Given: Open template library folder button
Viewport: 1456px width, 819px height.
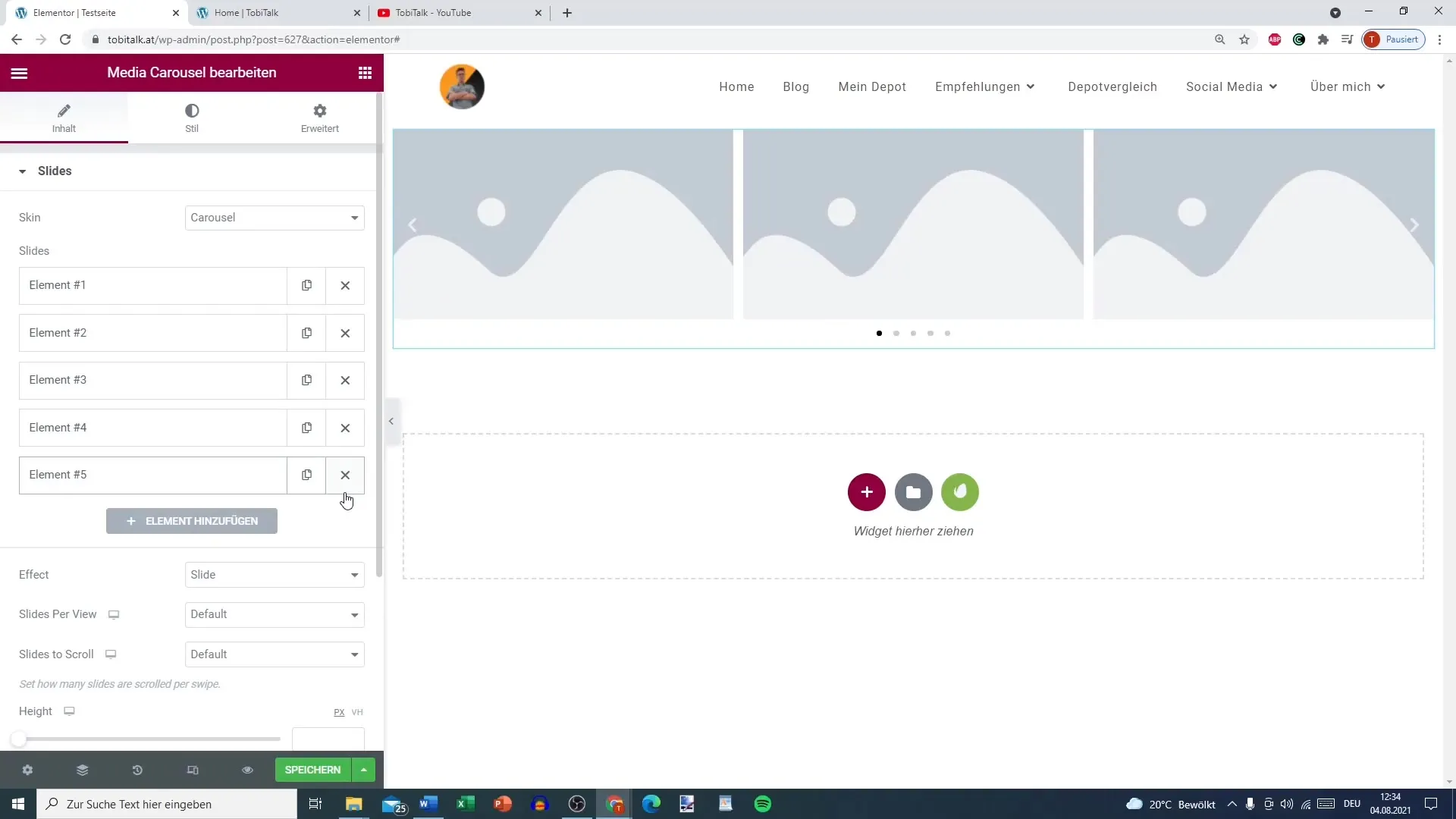Looking at the screenshot, I should (x=914, y=492).
